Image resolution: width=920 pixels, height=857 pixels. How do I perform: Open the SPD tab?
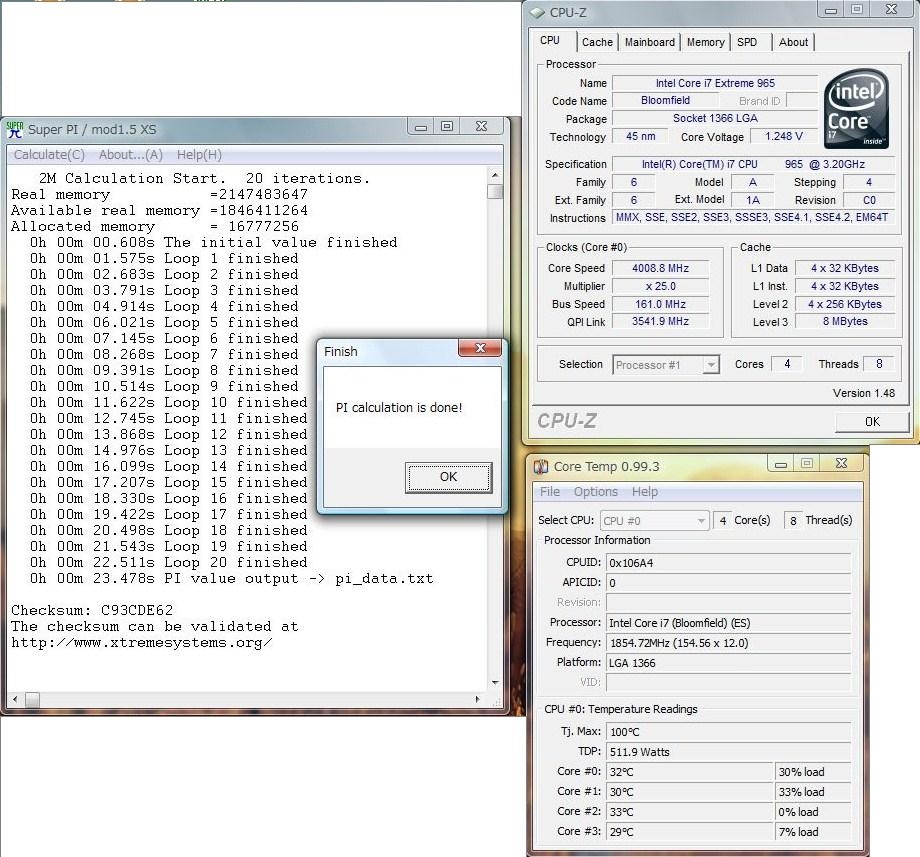click(747, 42)
